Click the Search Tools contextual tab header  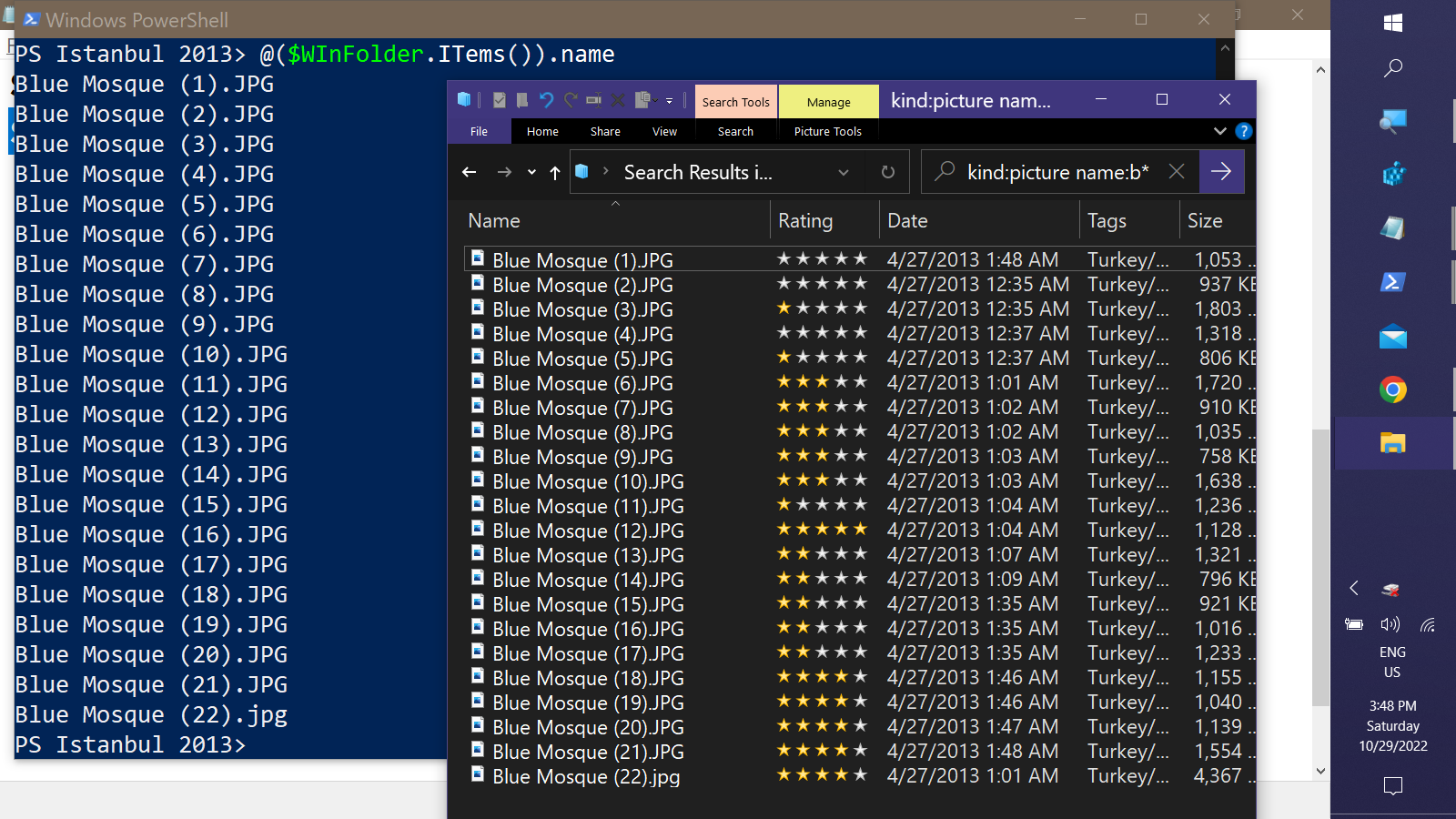coord(735,102)
